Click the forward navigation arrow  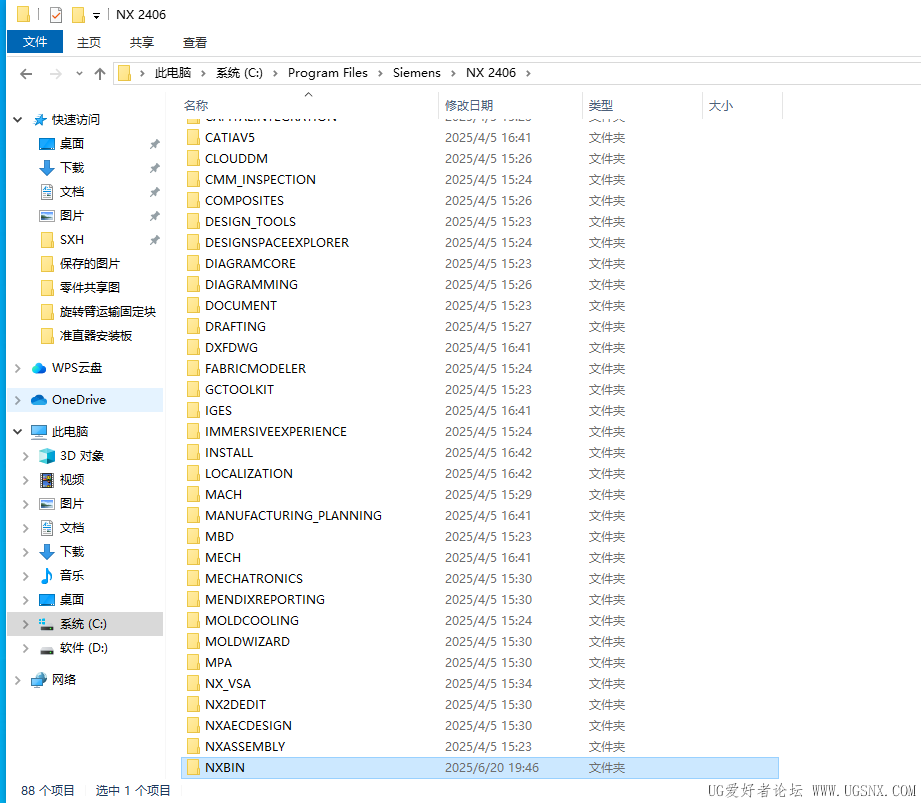point(56,73)
